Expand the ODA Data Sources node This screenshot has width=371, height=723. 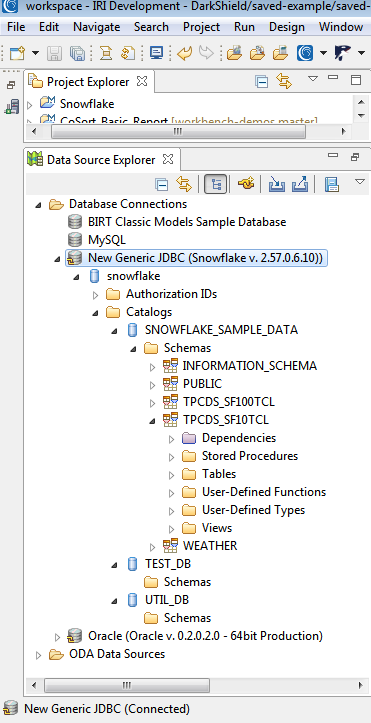pyautogui.click(x=39, y=655)
